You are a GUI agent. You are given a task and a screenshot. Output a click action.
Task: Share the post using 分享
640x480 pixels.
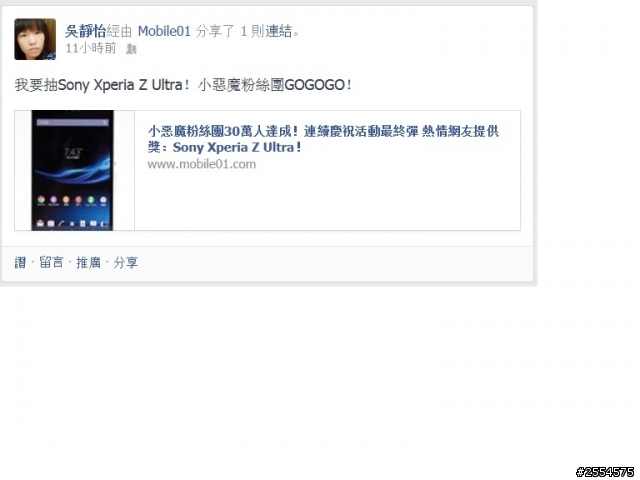click(126, 262)
